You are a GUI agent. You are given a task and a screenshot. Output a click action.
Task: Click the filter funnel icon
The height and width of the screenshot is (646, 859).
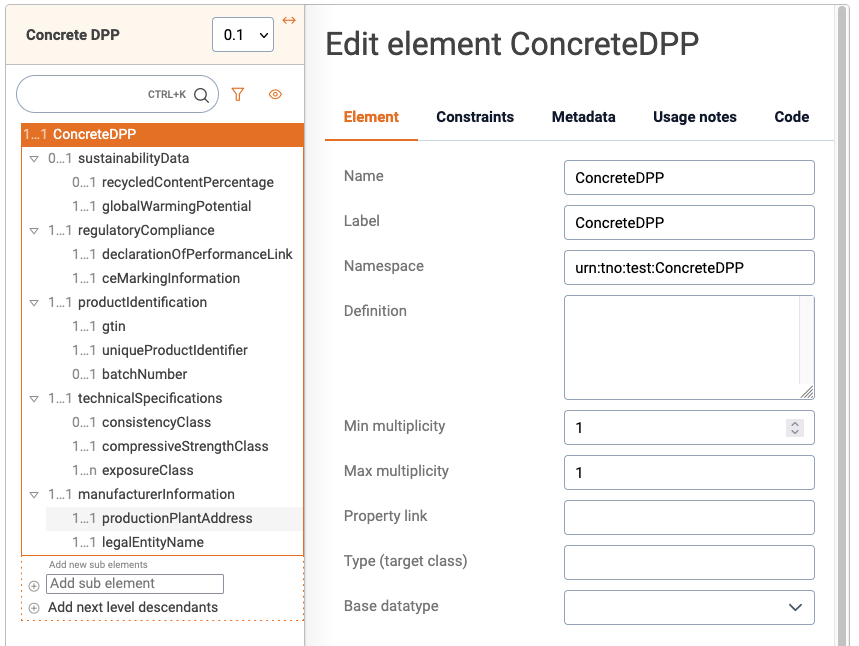[x=238, y=94]
